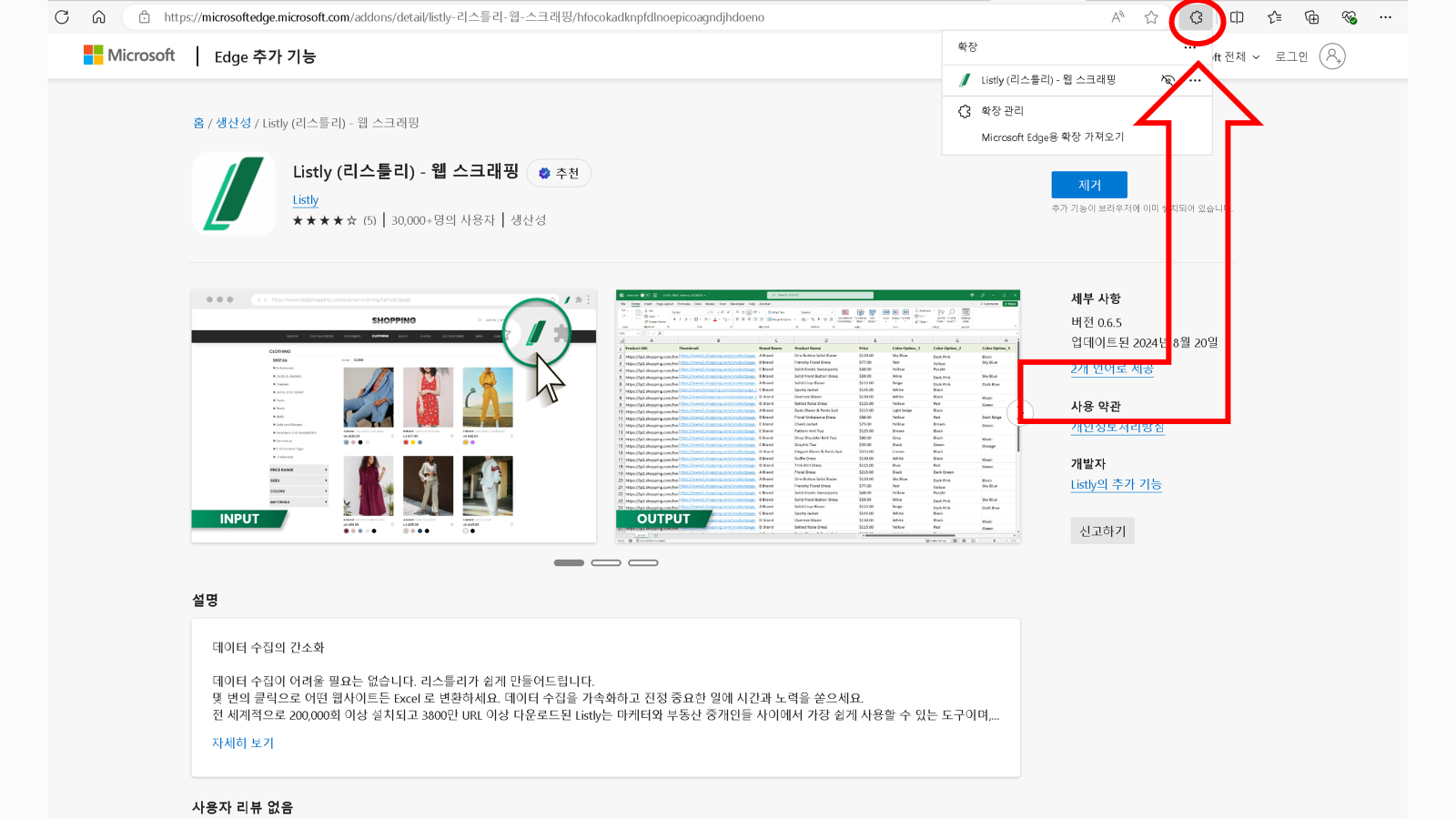The image size is (1456, 819).
Task: Open Listly publisher link
Action: (306, 200)
